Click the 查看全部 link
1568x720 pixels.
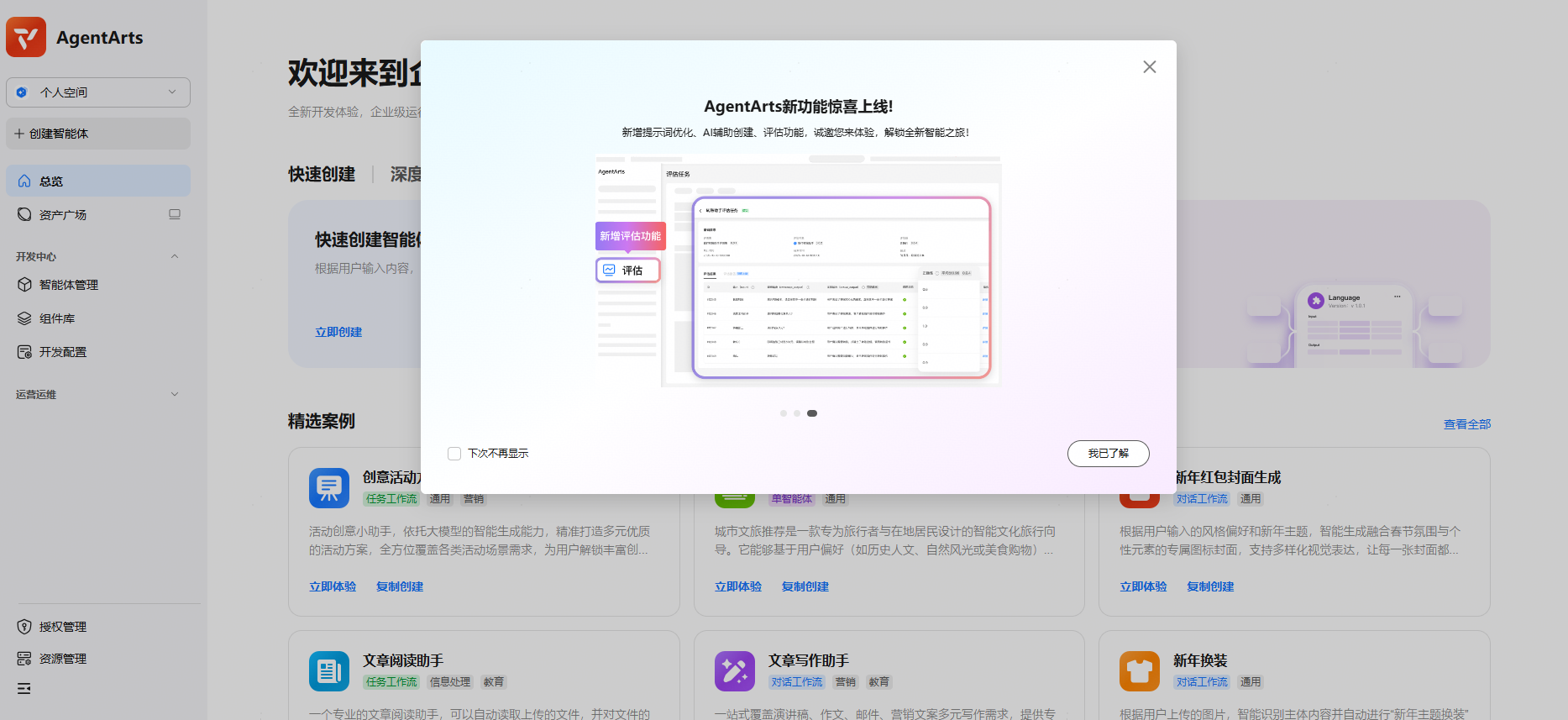1467,424
